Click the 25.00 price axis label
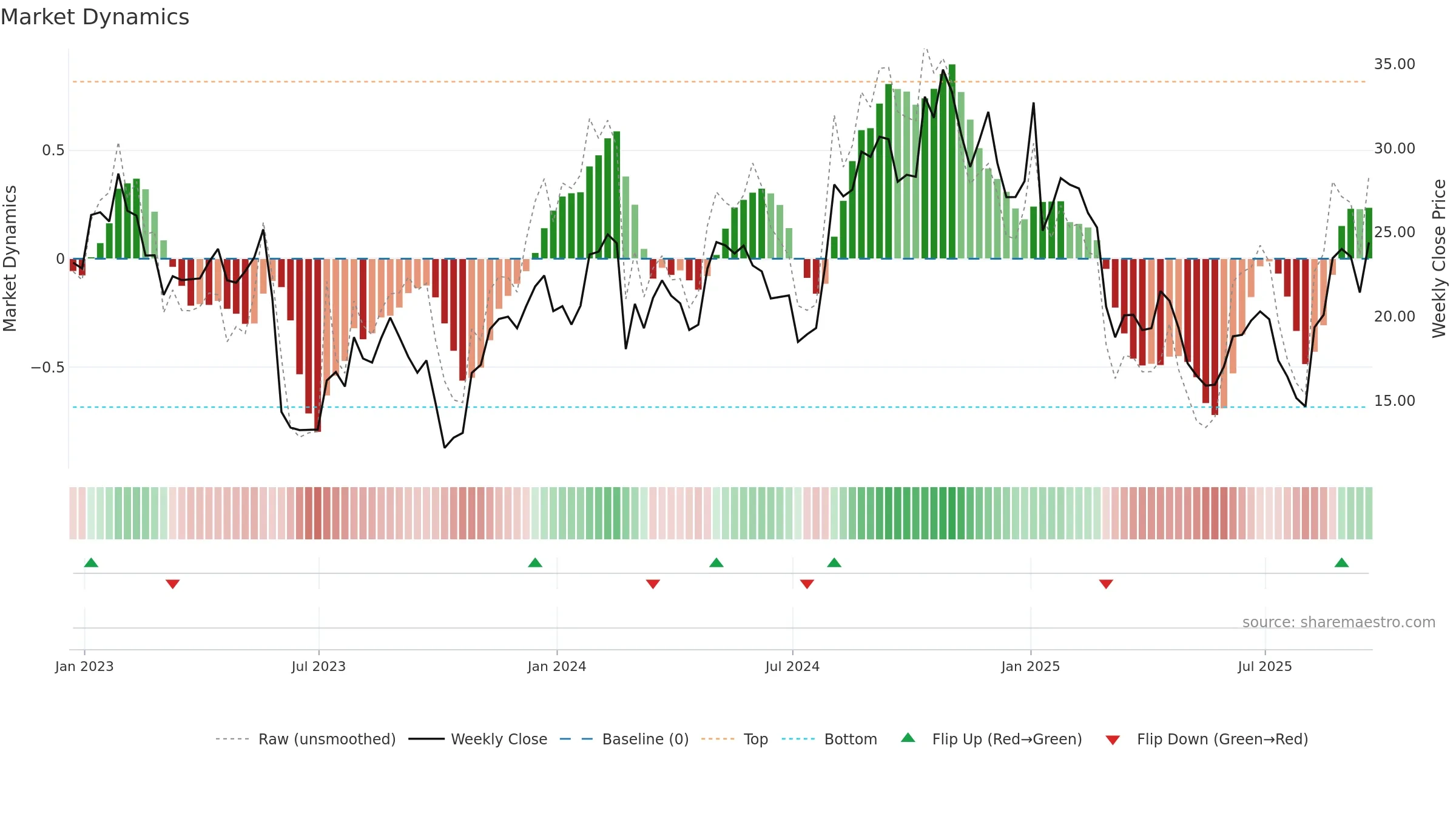 1395,232
